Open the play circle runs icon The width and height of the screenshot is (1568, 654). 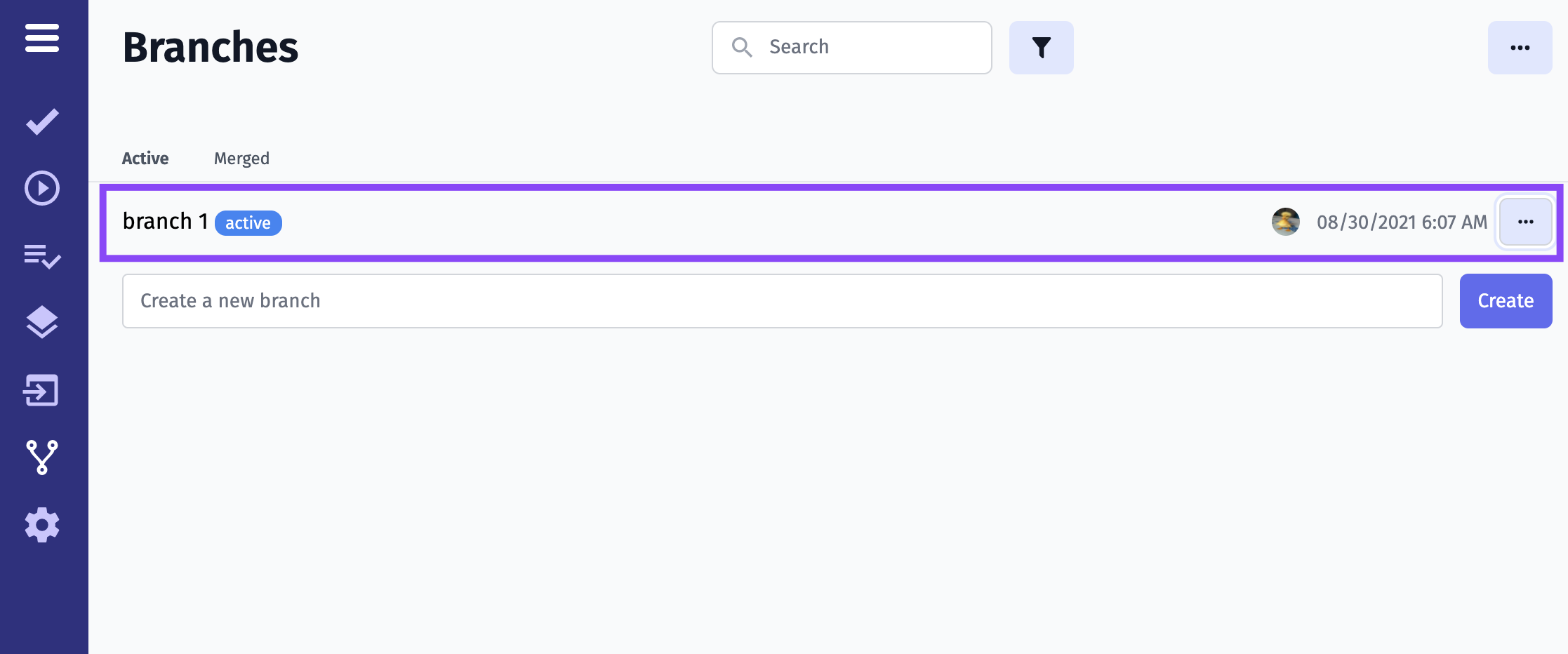pyautogui.click(x=42, y=188)
